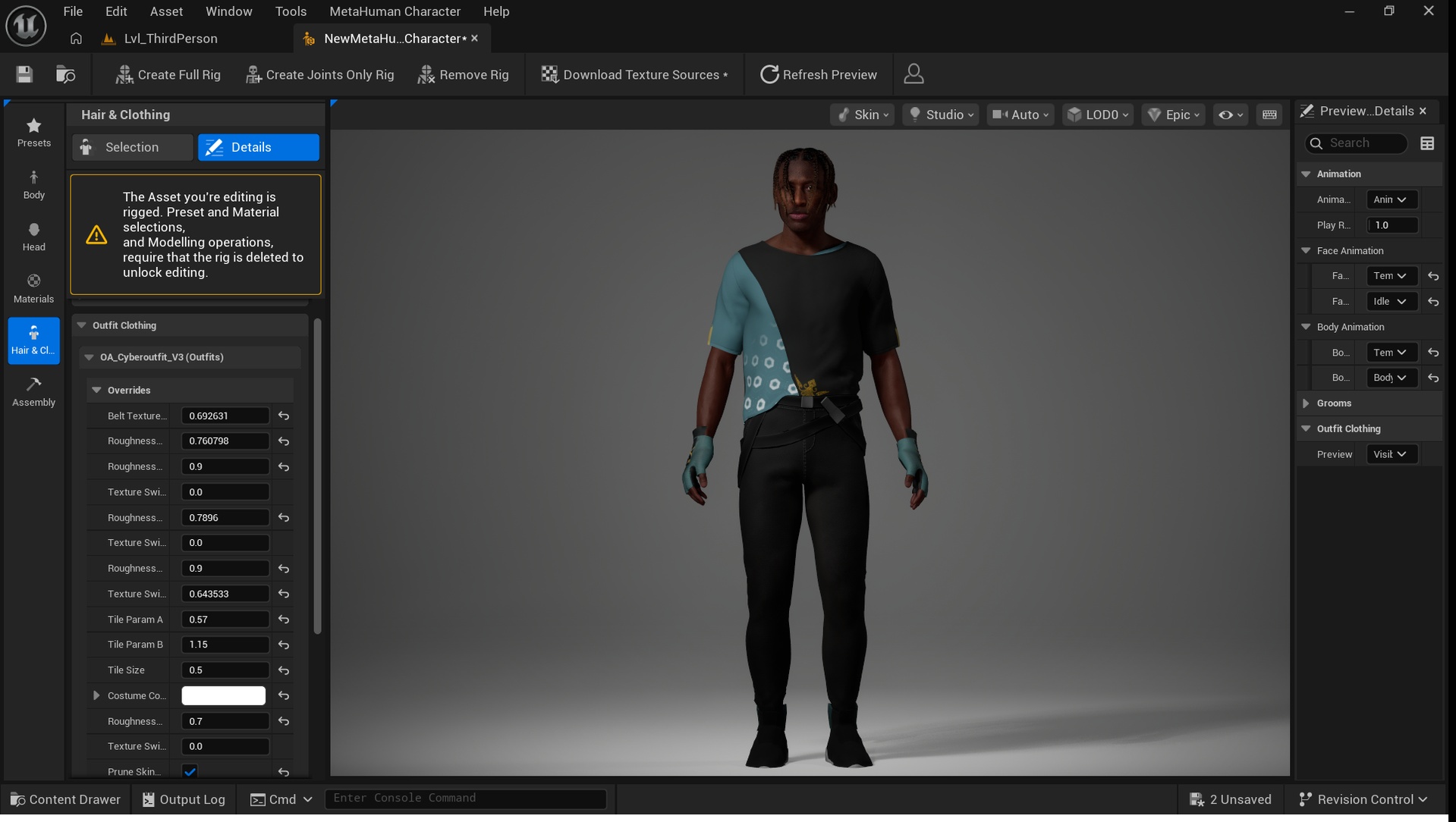This screenshot has width=1456, height=822.
Task: Open the MetaHuman Character menu
Action: click(395, 11)
